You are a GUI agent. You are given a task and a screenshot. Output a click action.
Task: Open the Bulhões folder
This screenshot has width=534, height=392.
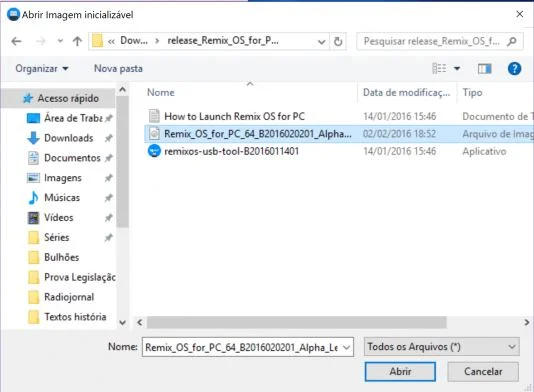pyautogui.click(x=61, y=257)
